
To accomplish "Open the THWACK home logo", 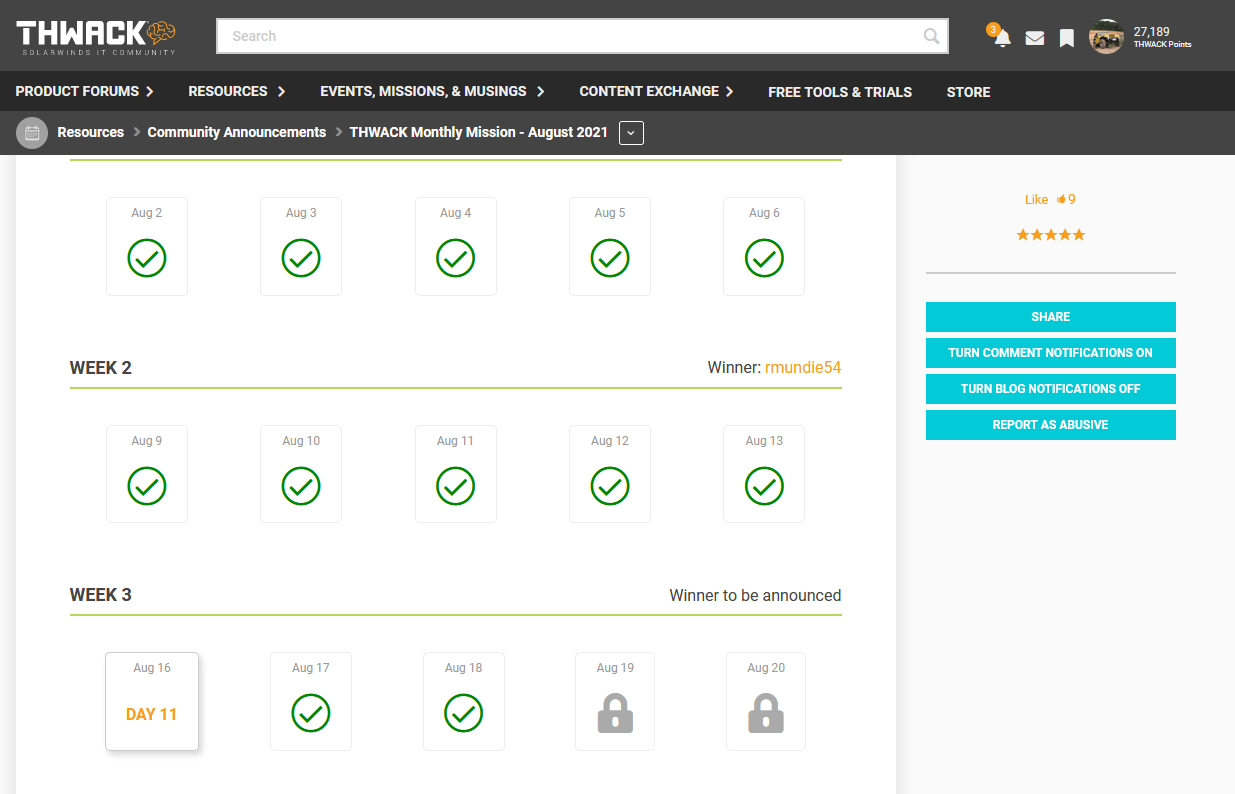I will [x=96, y=37].
